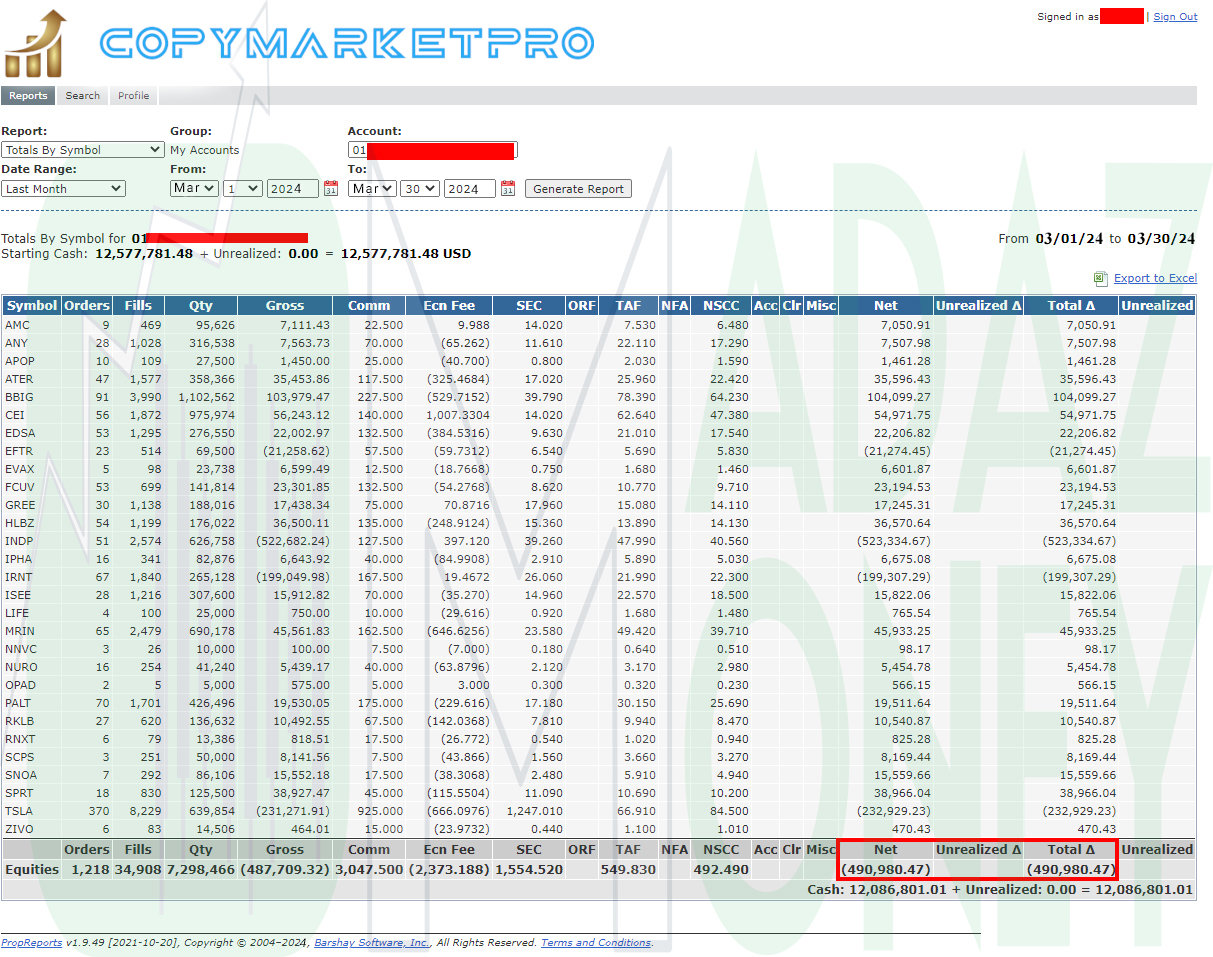The height and width of the screenshot is (957, 1213).
Task: Open the From day dropdown
Action: coord(242,188)
